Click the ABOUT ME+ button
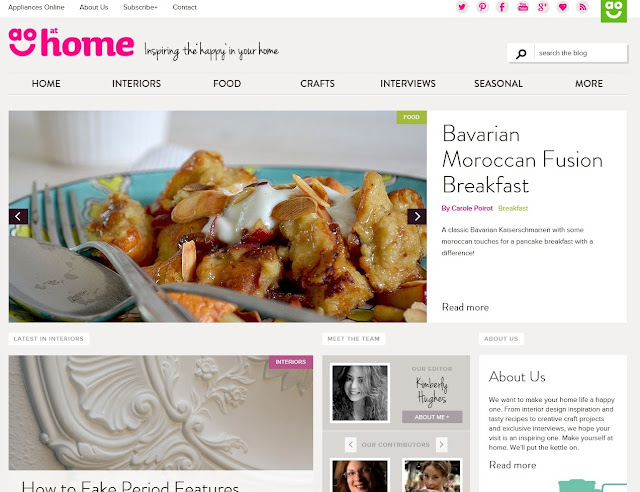The width and height of the screenshot is (640, 492). coord(432,417)
